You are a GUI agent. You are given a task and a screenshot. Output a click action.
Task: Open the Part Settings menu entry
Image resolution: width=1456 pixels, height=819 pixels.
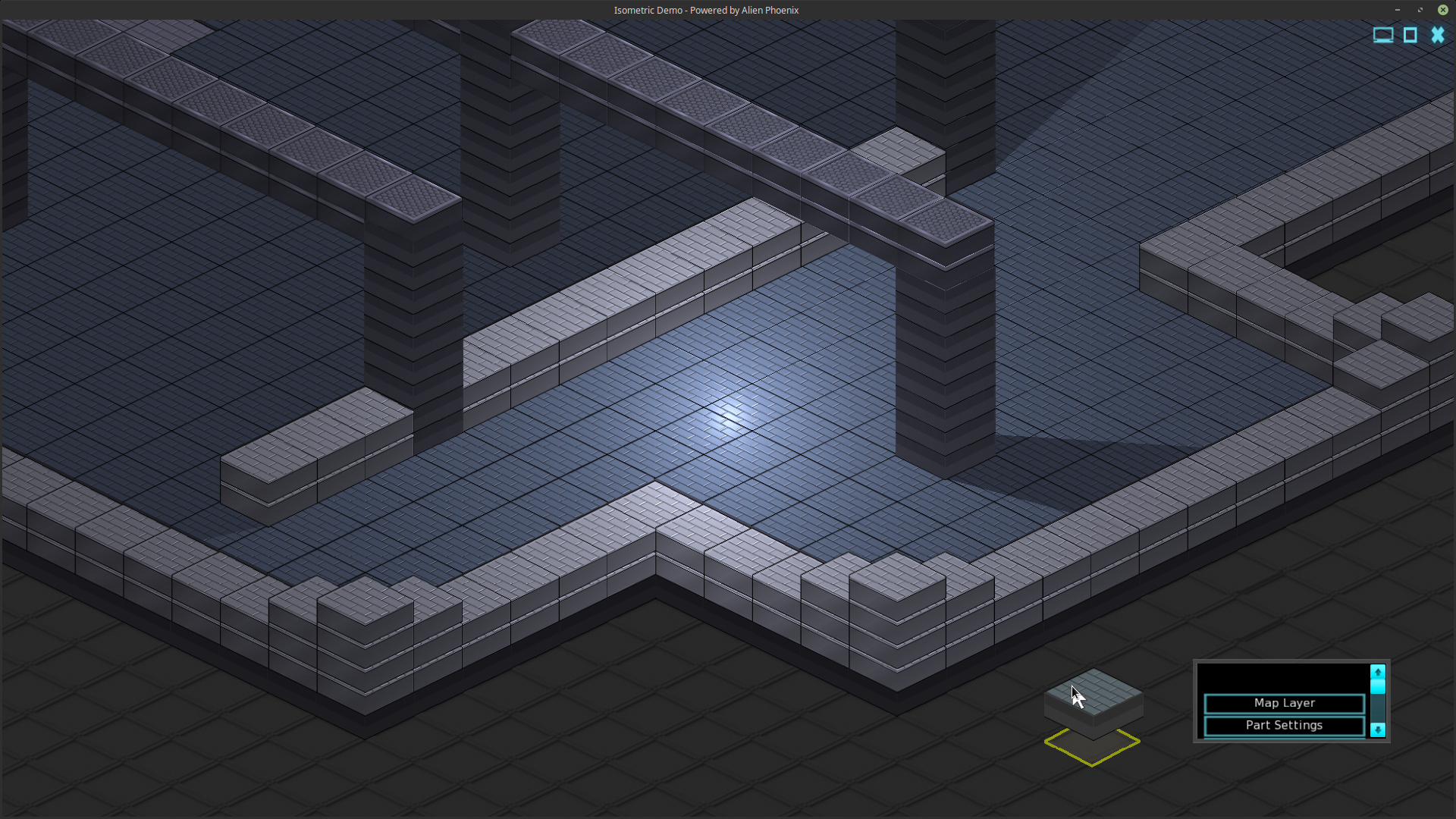[1284, 726]
